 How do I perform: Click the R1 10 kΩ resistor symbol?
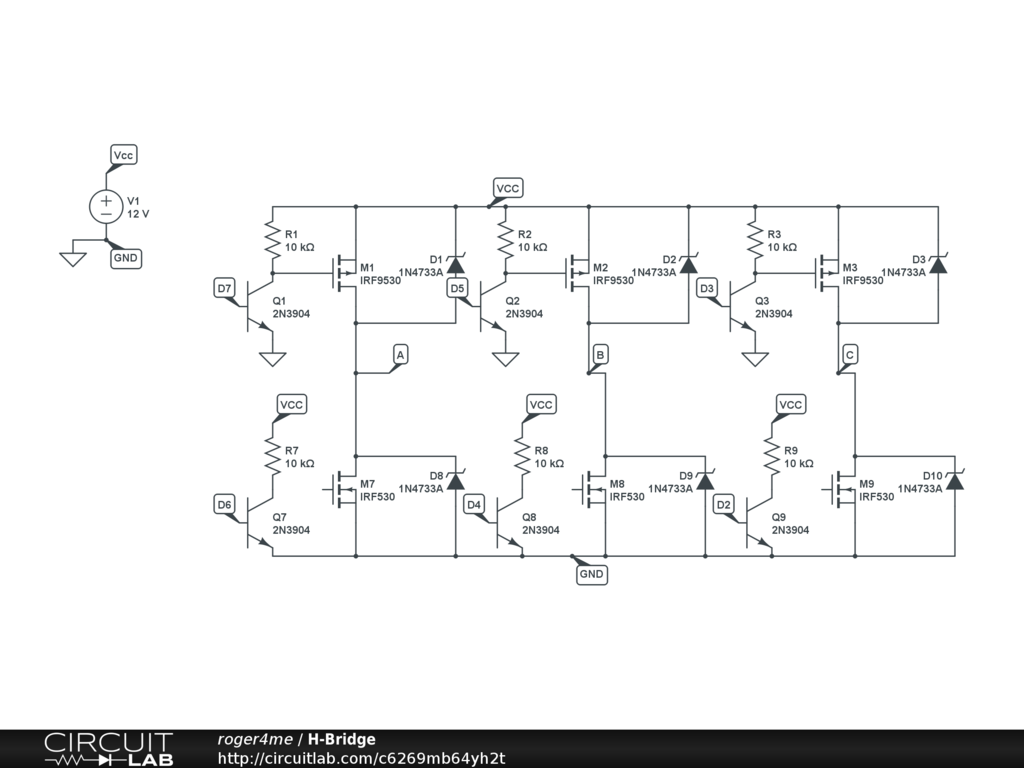(x=272, y=239)
